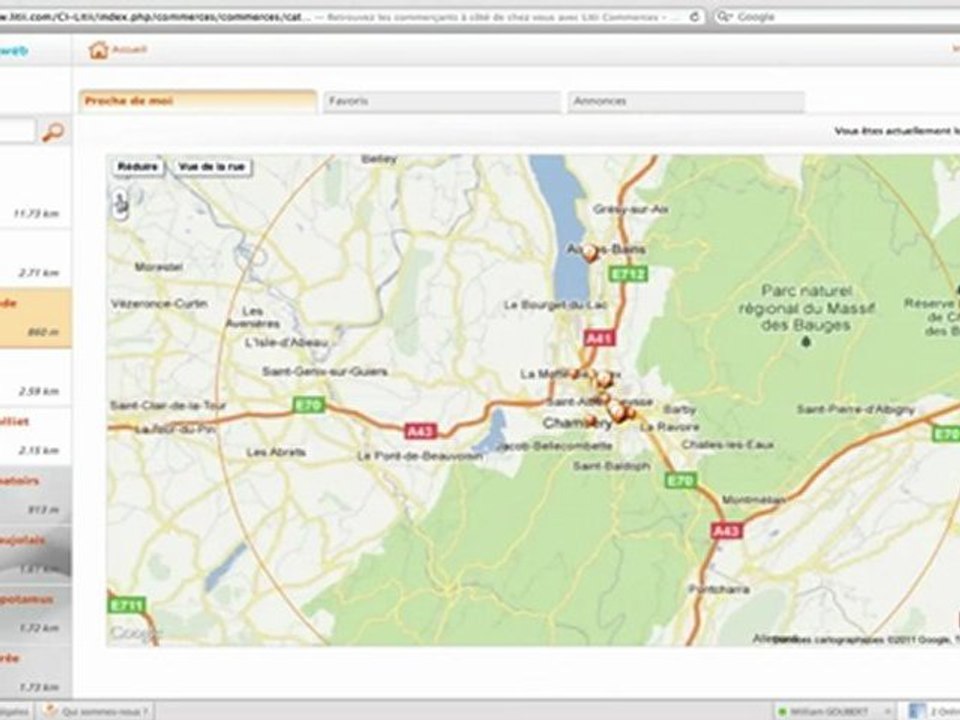This screenshot has height=720, width=960.
Task: Switch to the Favoris tab
Action: tap(441, 101)
